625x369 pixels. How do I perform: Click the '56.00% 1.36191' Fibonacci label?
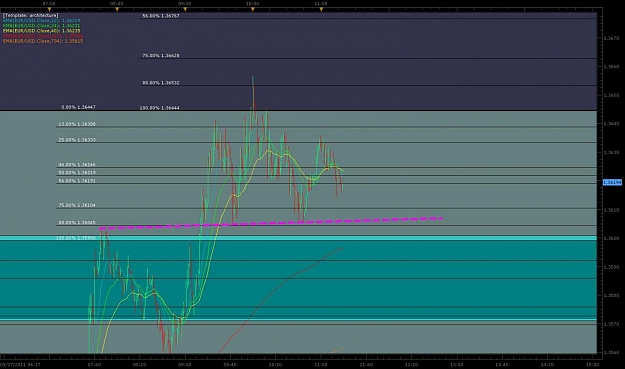pos(77,181)
